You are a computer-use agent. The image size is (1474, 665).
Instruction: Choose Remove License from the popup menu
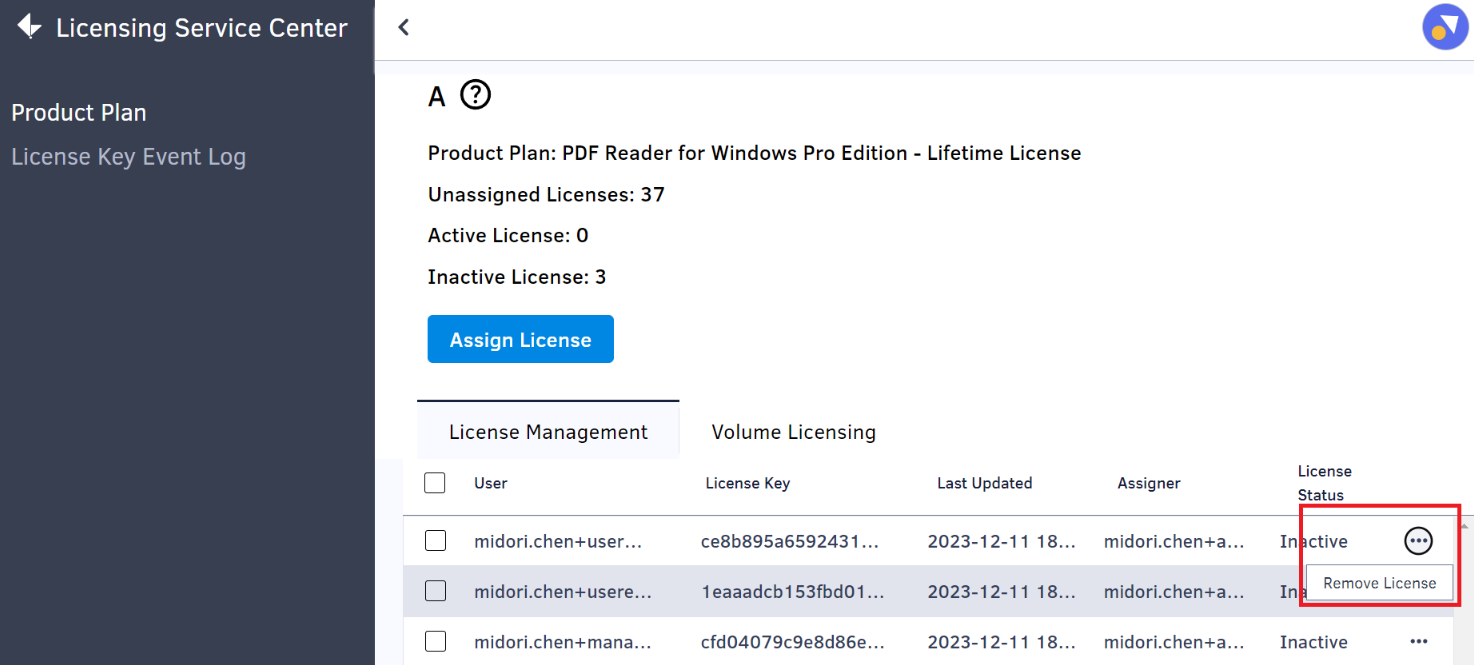(1380, 583)
